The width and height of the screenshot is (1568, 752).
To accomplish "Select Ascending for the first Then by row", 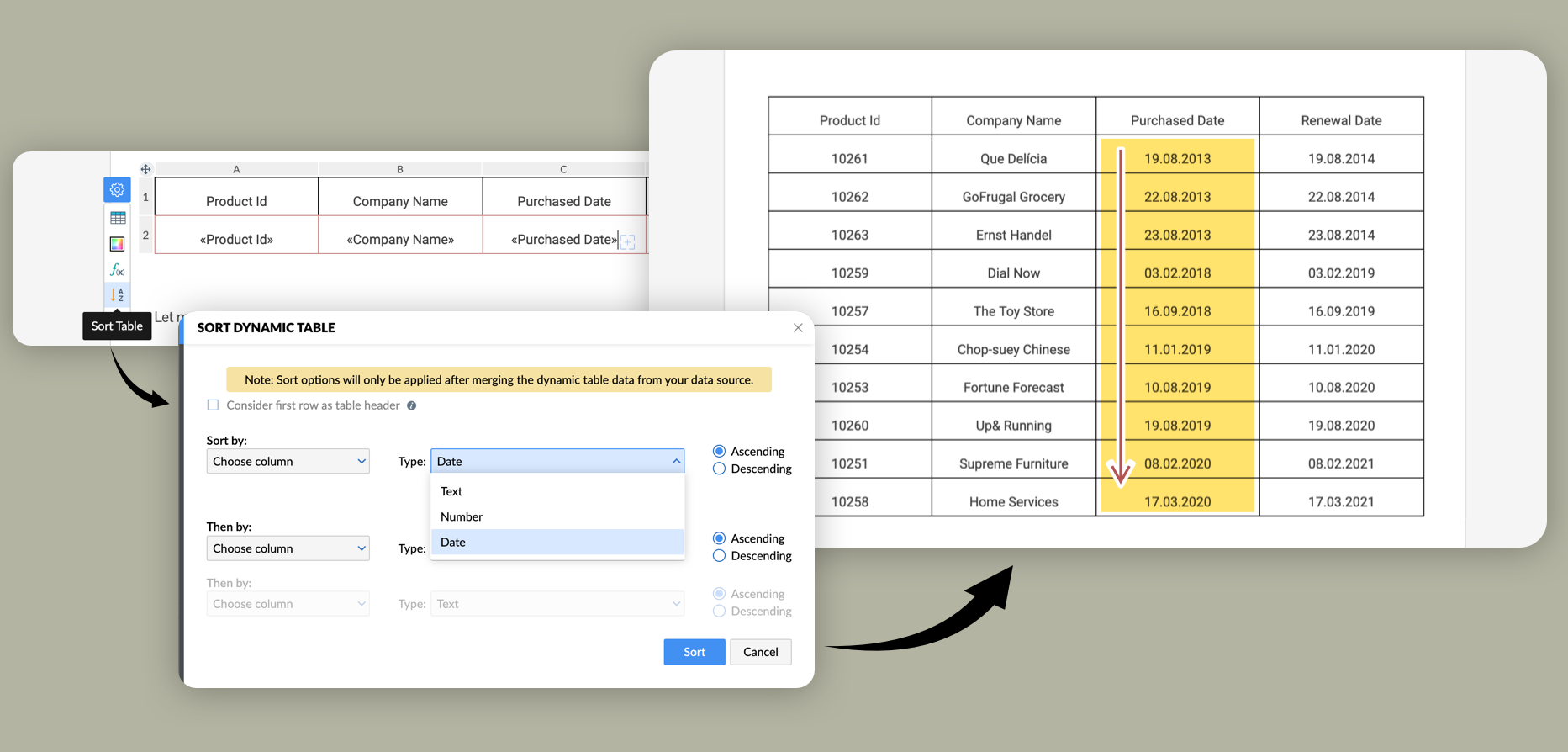I will click(719, 538).
